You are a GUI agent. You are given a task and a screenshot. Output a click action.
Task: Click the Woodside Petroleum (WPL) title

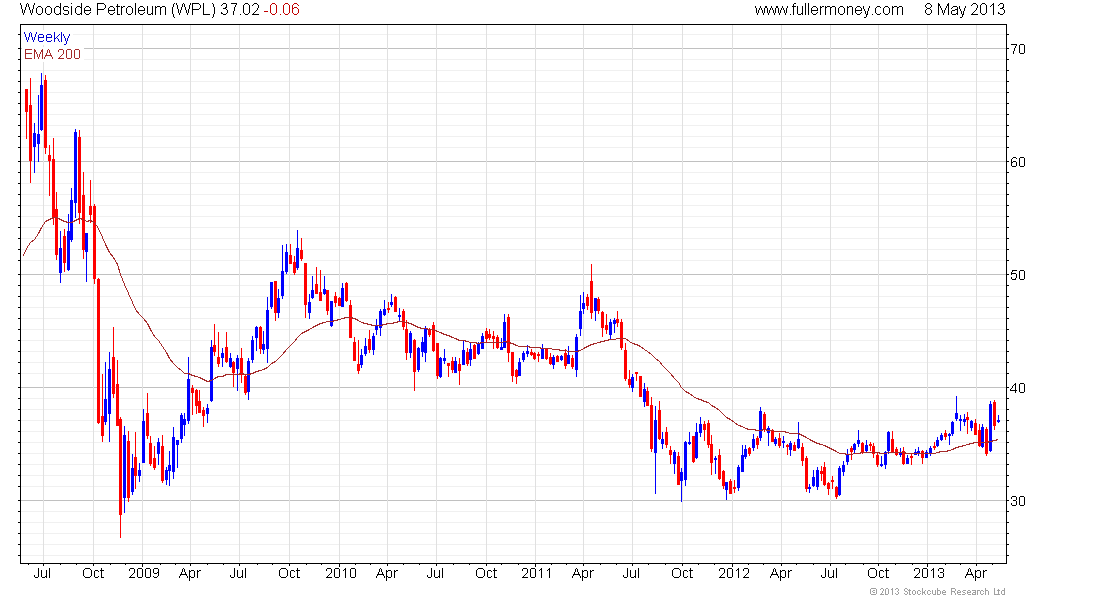[x=118, y=10]
